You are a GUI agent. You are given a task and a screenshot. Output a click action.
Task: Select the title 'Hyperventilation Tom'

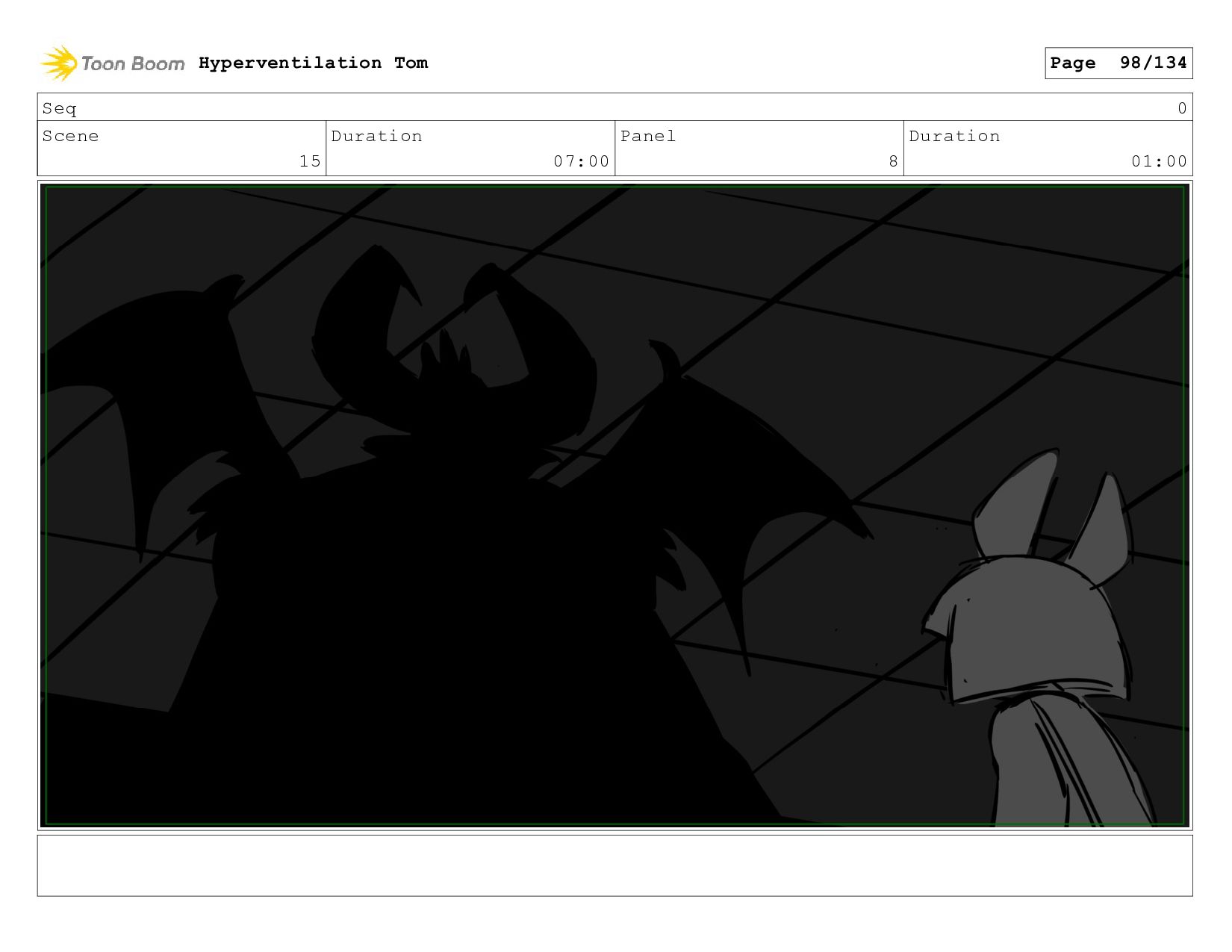point(314,63)
